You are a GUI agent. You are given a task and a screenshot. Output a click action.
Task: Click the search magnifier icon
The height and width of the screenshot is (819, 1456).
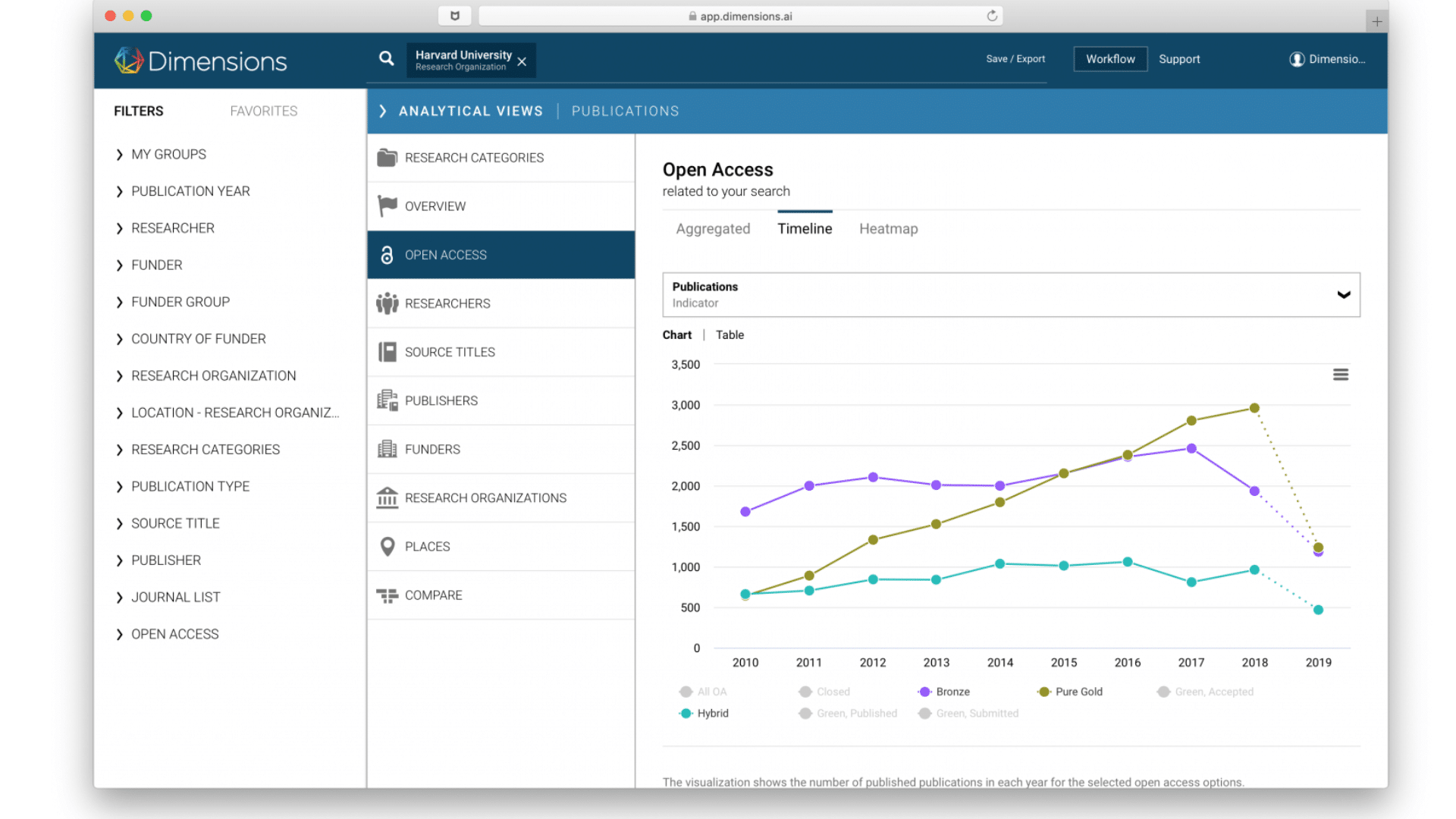386,58
